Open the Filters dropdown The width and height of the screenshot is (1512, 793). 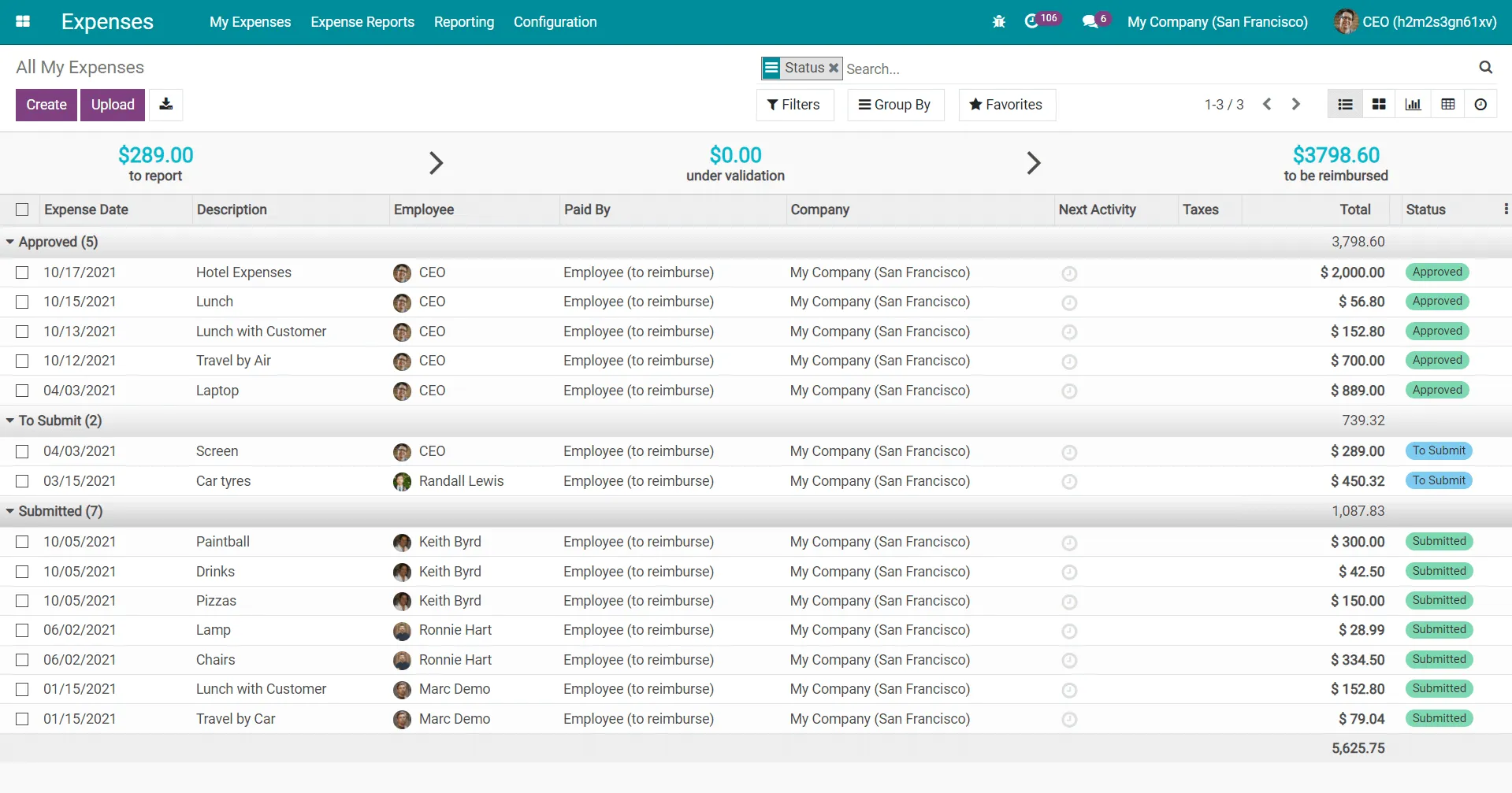point(795,105)
